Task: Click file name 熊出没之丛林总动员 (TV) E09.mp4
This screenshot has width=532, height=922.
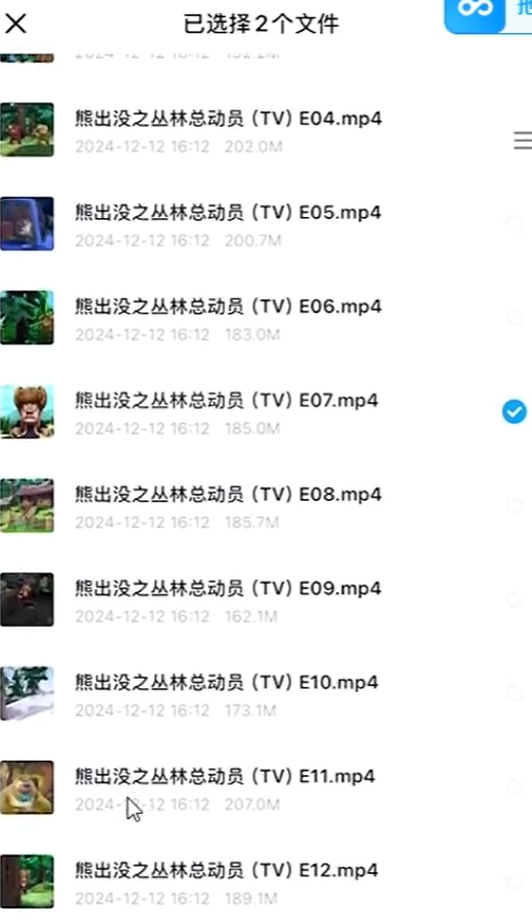Action: click(228, 589)
